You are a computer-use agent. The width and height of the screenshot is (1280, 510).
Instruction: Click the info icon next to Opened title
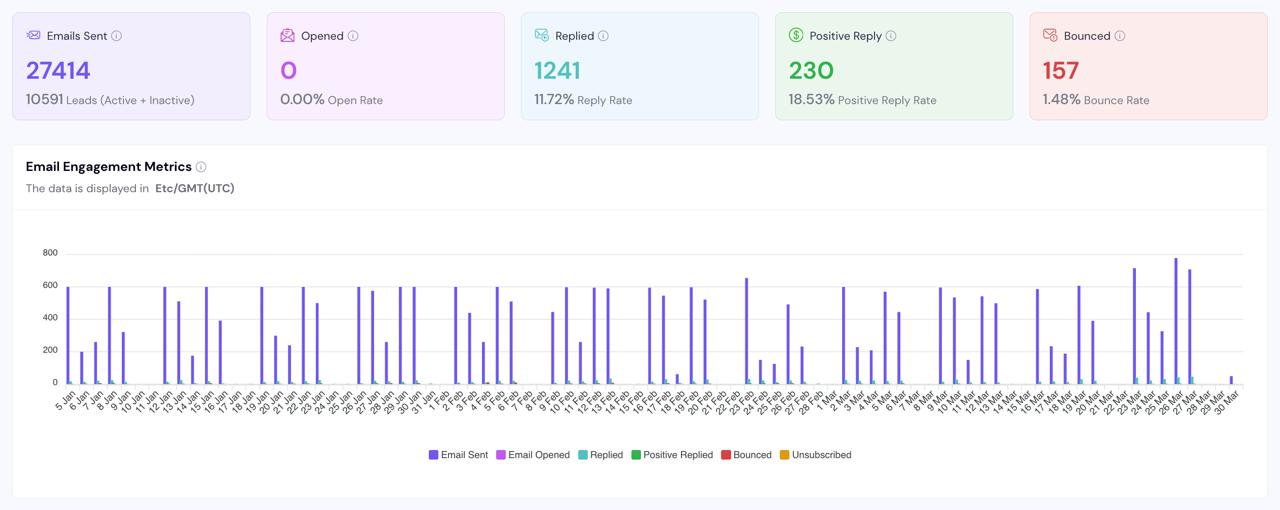tap(353, 36)
